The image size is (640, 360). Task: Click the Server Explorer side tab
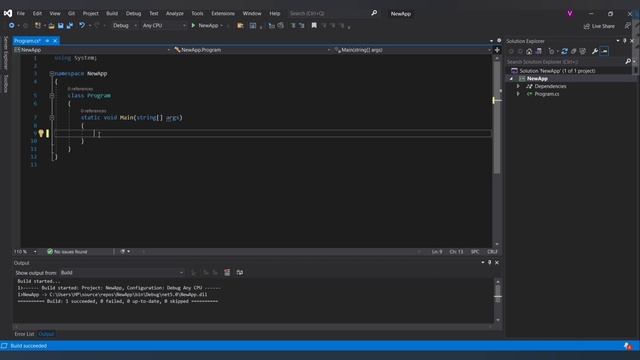(5, 53)
